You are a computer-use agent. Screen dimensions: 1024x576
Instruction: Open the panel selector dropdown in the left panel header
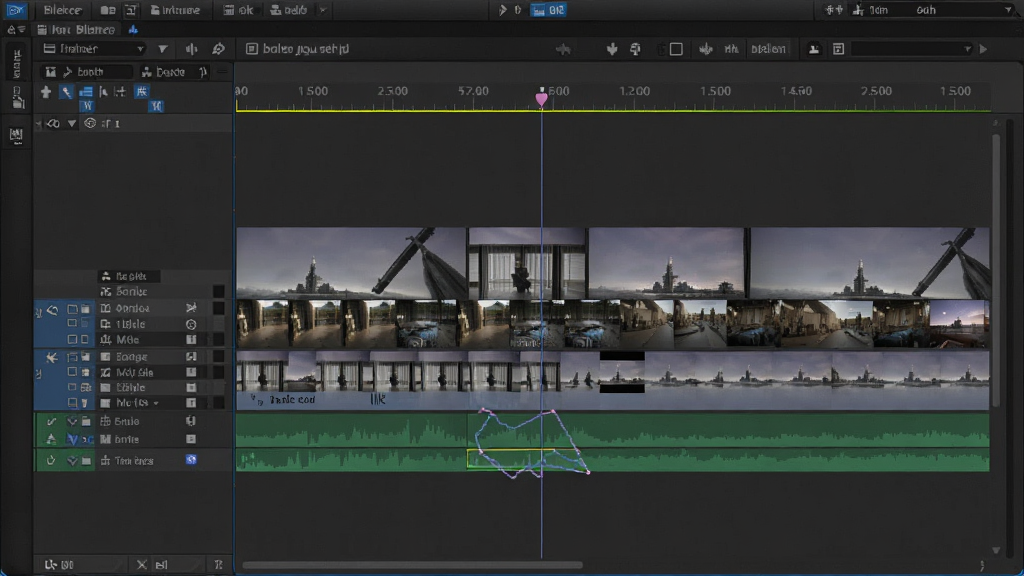[94, 49]
